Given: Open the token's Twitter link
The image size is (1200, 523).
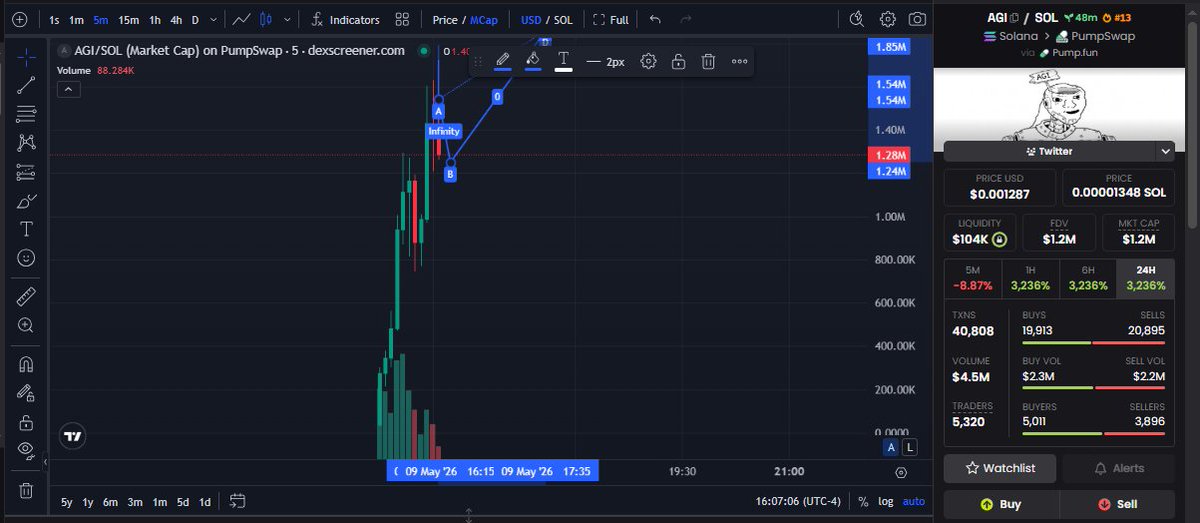Looking at the screenshot, I should (x=1049, y=151).
